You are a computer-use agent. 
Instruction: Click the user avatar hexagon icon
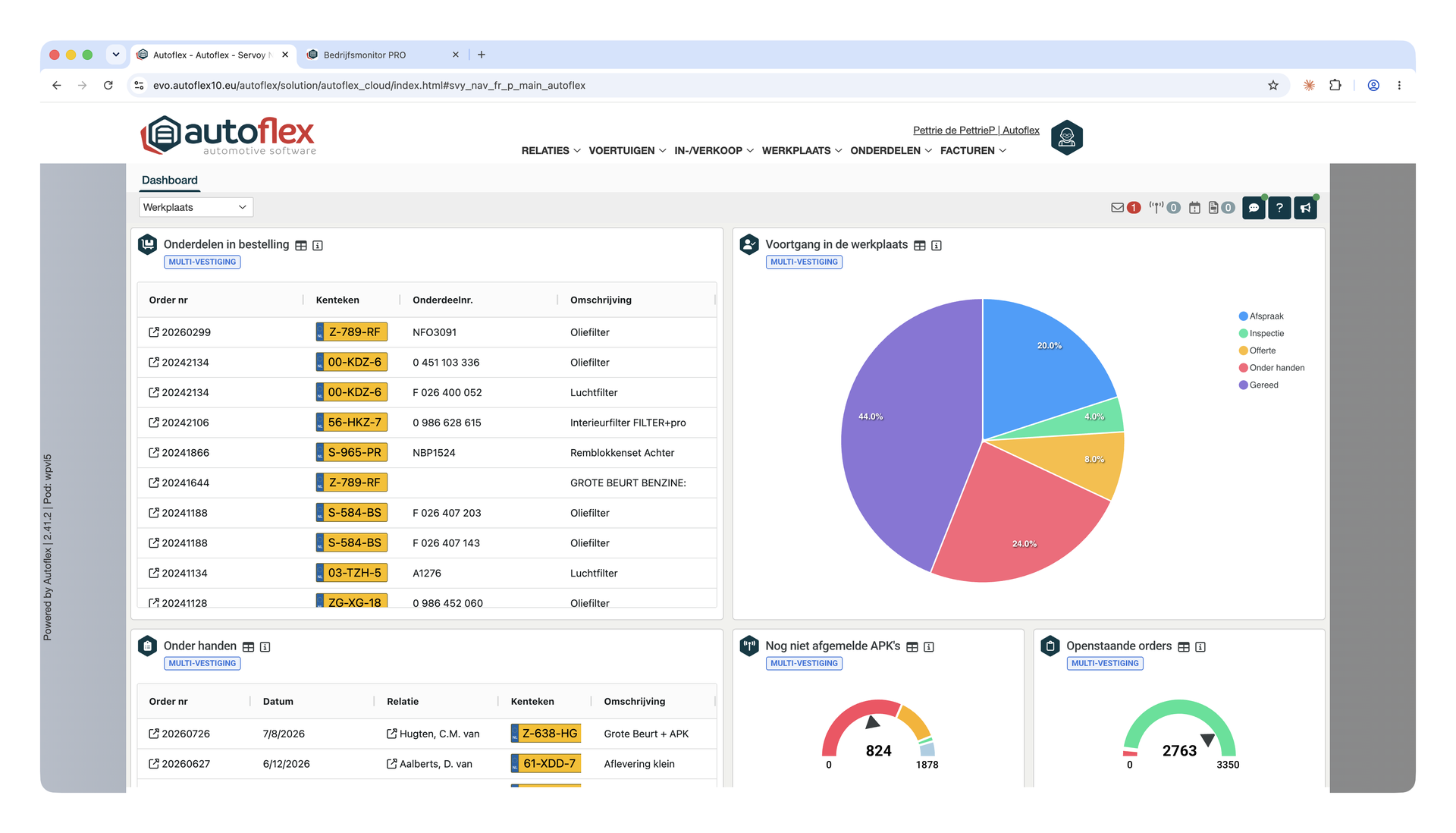coord(1066,137)
